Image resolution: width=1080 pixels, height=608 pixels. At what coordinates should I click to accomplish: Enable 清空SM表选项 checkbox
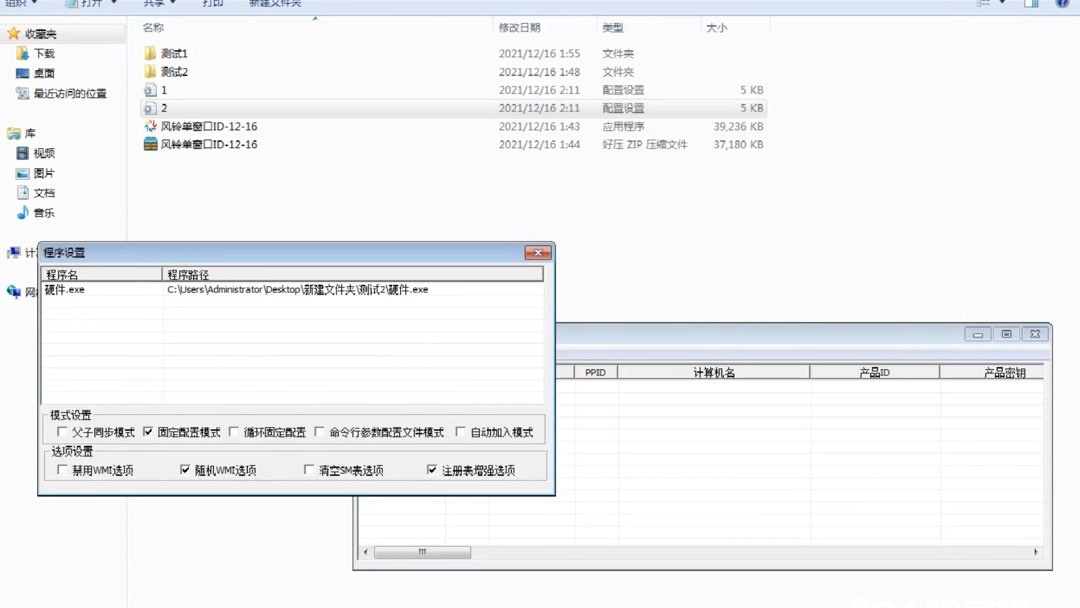[310, 469]
